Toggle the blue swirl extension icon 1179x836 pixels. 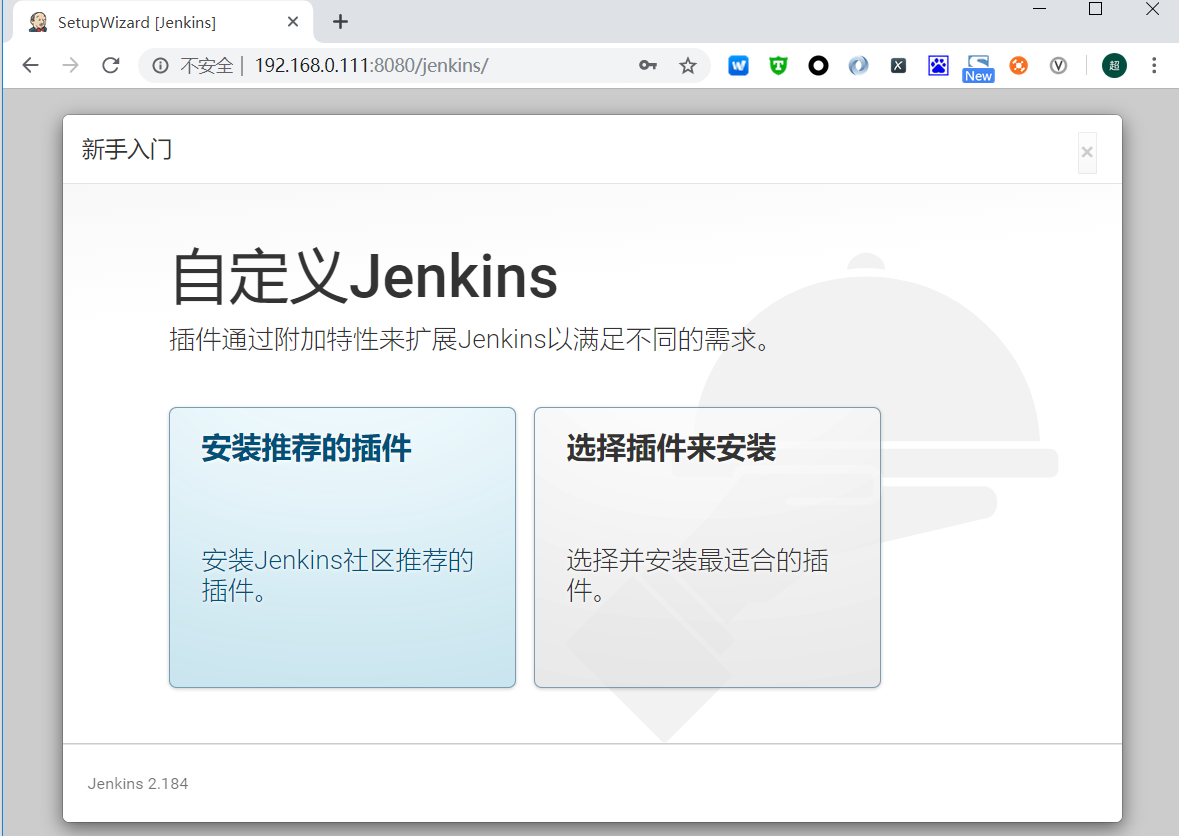tap(858, 65)
